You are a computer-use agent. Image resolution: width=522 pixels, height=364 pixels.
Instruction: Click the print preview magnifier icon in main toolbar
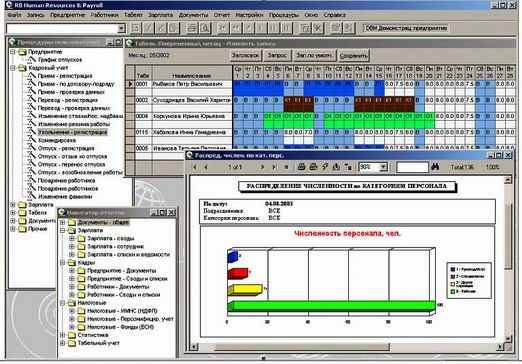pyautogui.click(x=205, y=28)
